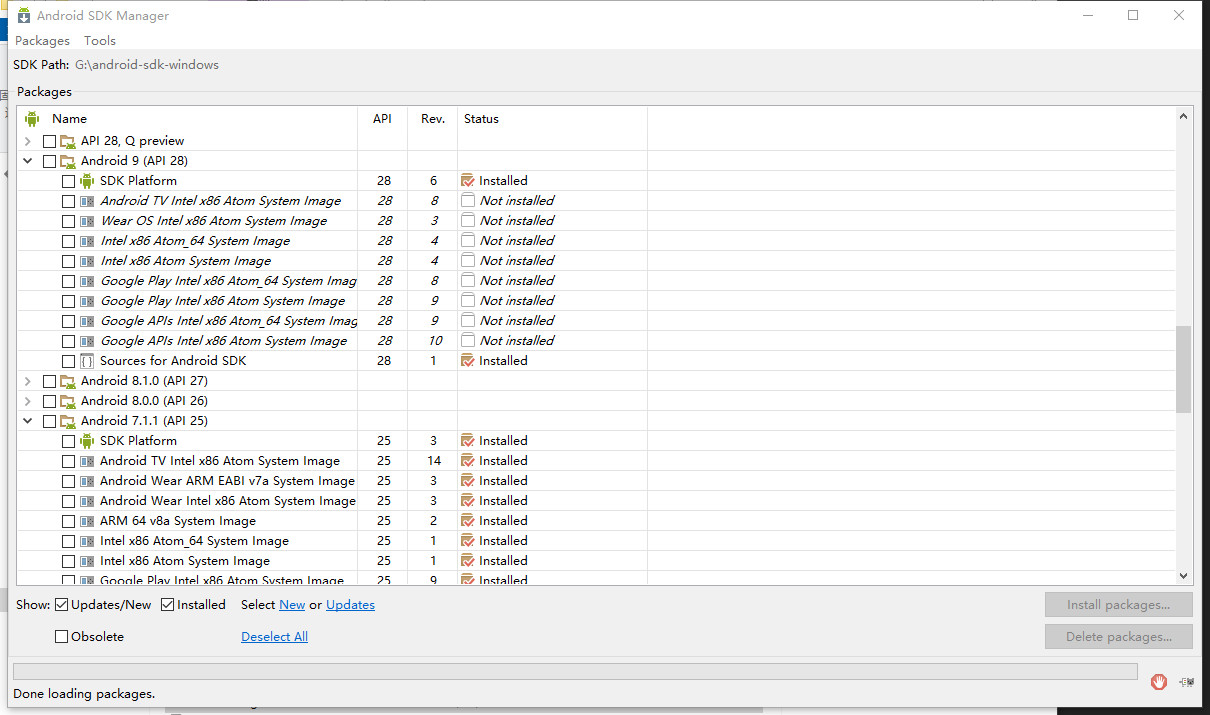Select Android Wear Intel x86 Atom System Image row
Image resolution: width=1210 pixels, height=715 pixels.
(598, 501)
